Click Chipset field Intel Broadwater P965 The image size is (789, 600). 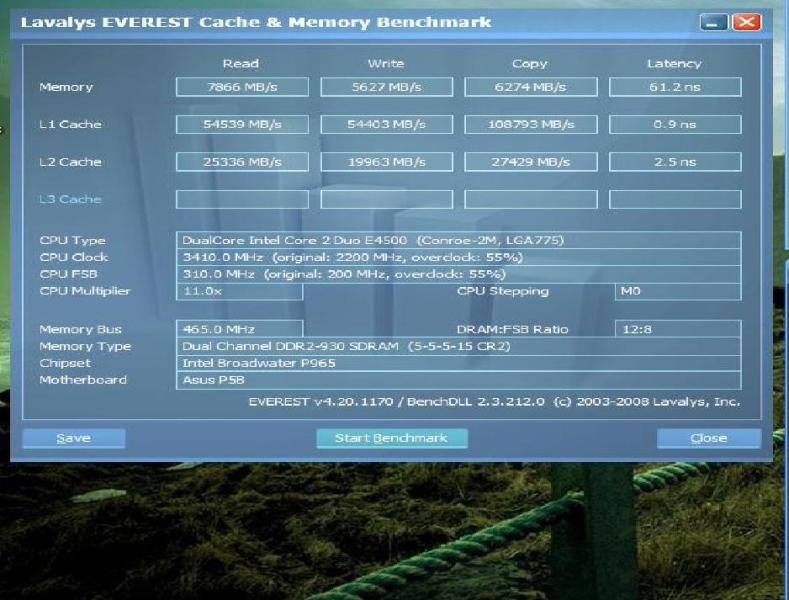coord(458,363)
